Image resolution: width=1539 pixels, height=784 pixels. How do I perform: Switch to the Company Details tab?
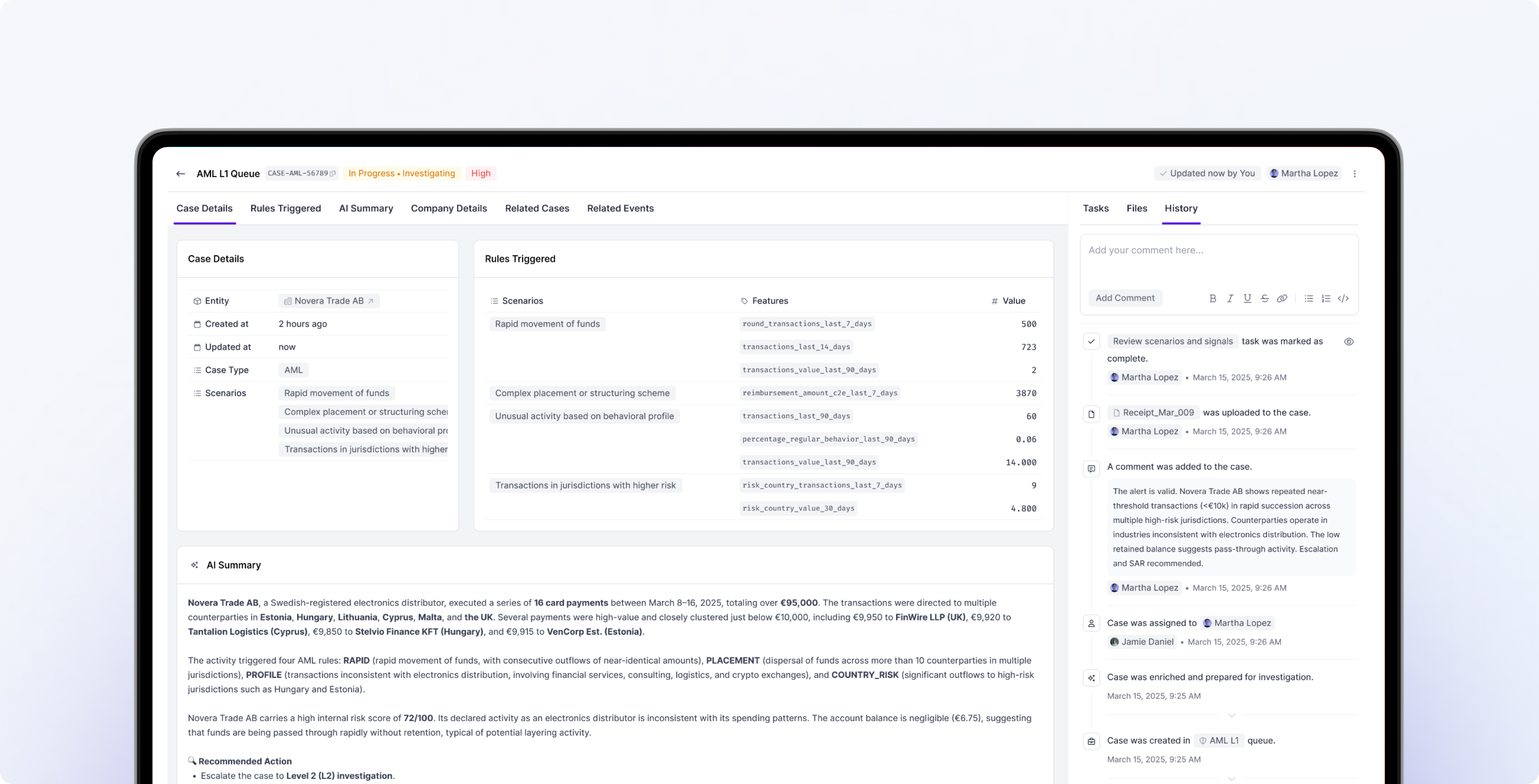click(449, 208)
